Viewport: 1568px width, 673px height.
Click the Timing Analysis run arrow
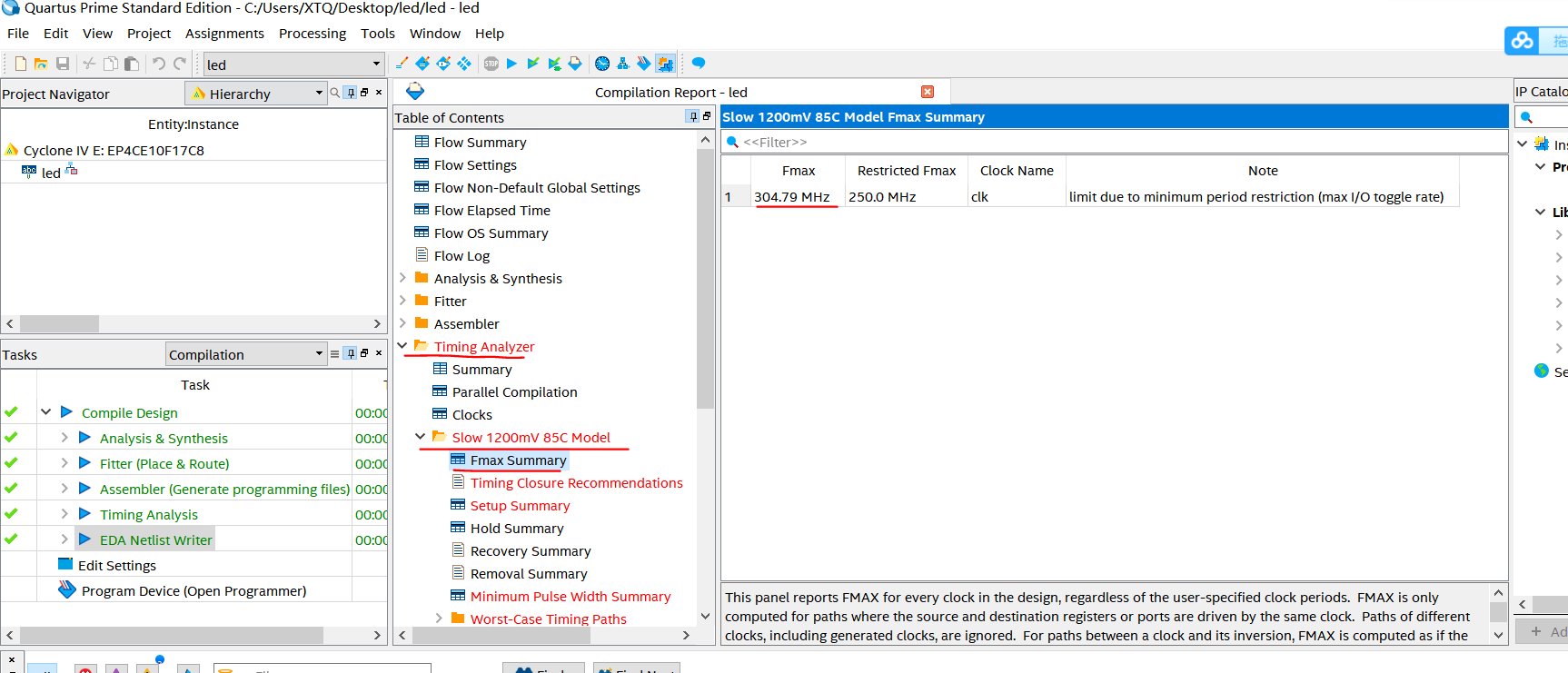(84, 514)
